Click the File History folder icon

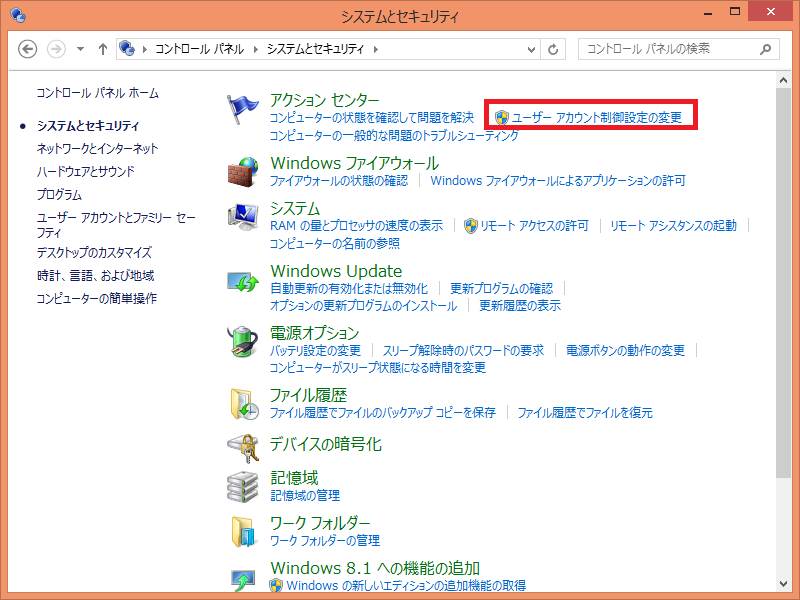(x=244, y=404)
